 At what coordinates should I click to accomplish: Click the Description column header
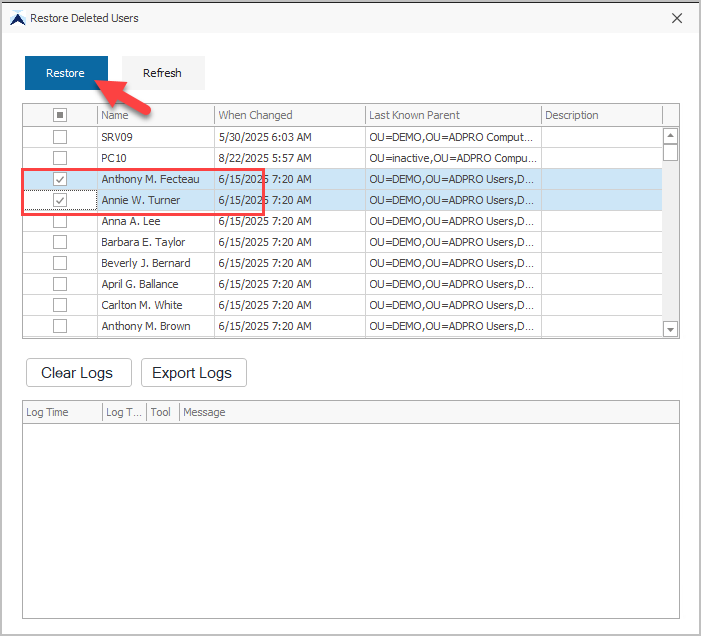pos(600,115)
